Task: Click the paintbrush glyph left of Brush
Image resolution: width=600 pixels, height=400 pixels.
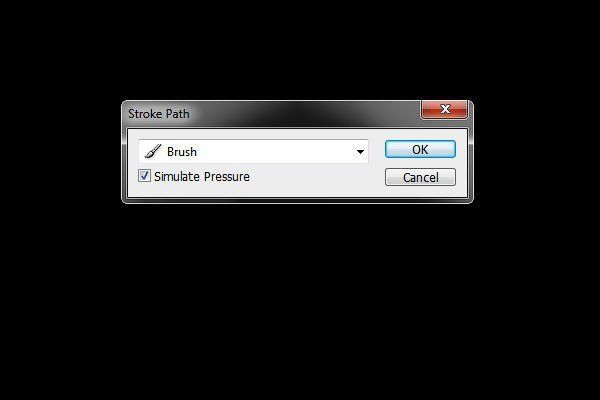Action: tap(153, 151)
